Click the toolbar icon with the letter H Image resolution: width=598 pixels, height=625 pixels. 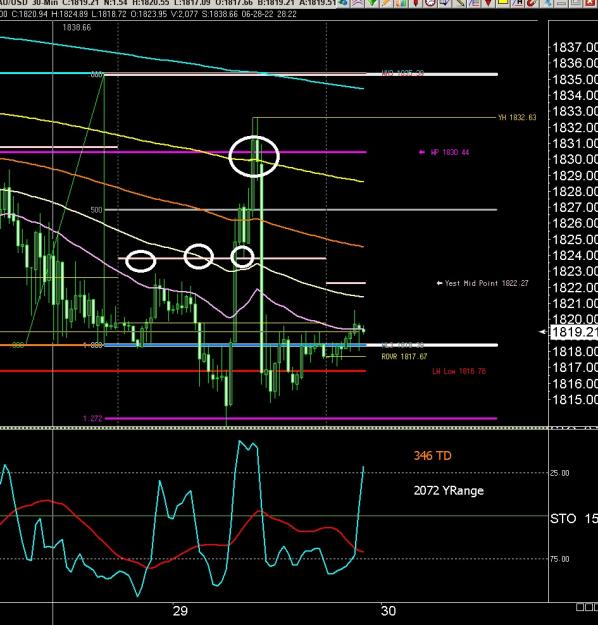pos(518,3)
